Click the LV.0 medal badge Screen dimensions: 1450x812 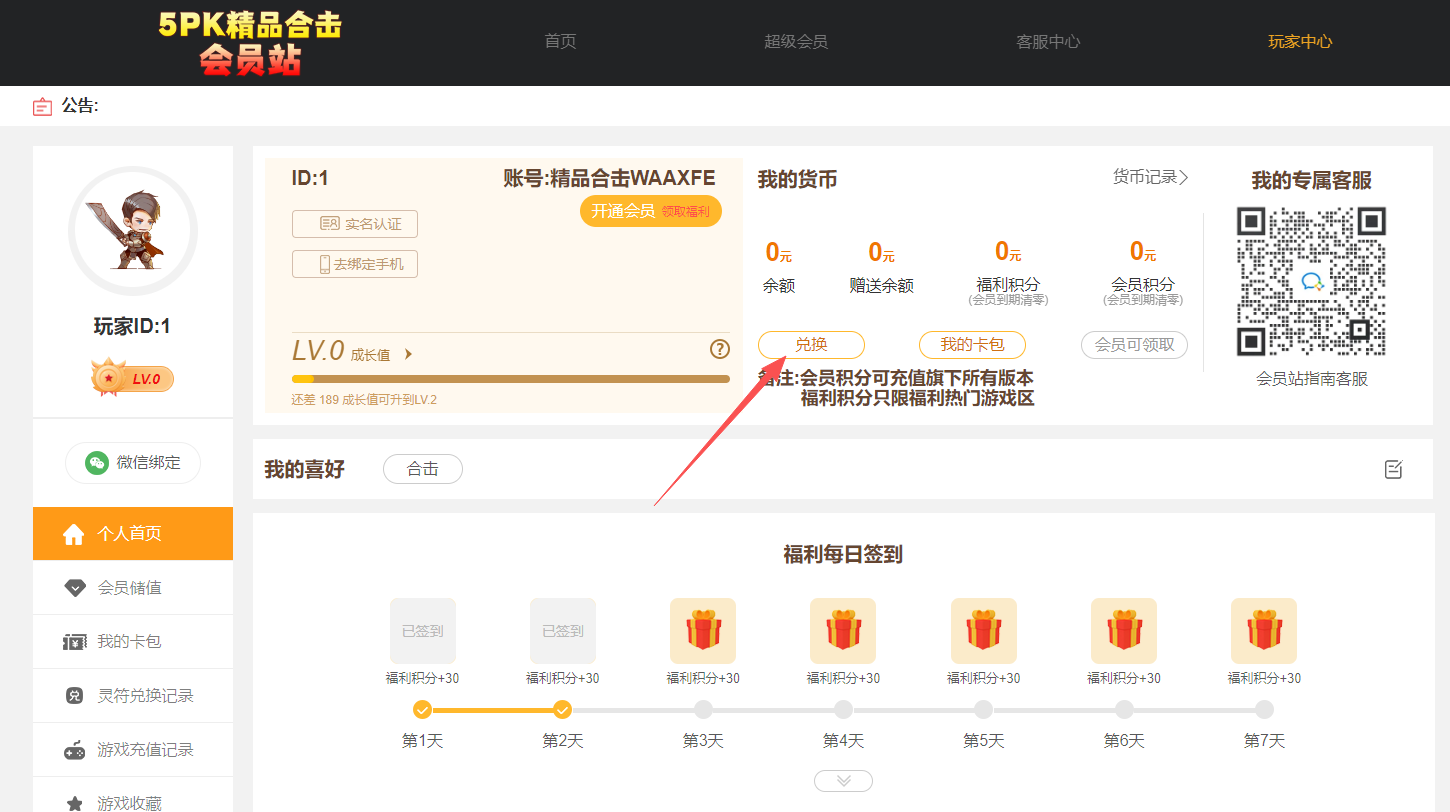(x=133, y=378)
